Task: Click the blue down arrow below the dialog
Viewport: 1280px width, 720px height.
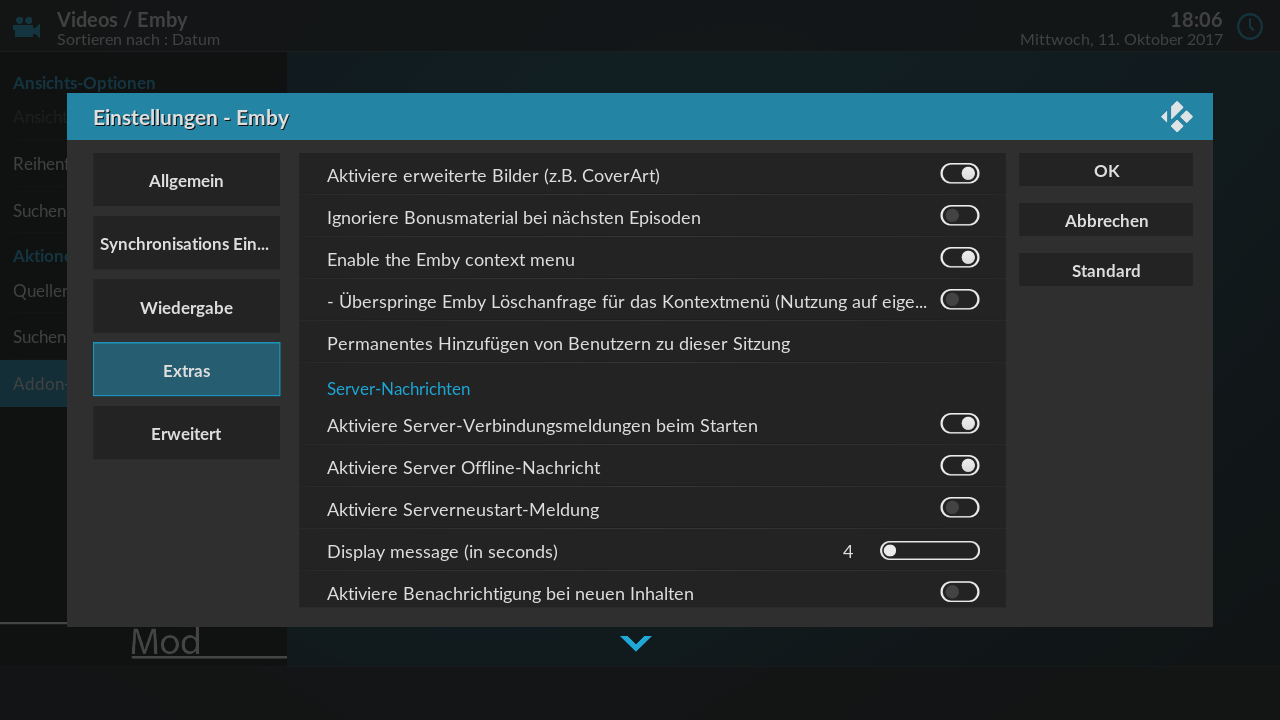Action: [636, 643]
